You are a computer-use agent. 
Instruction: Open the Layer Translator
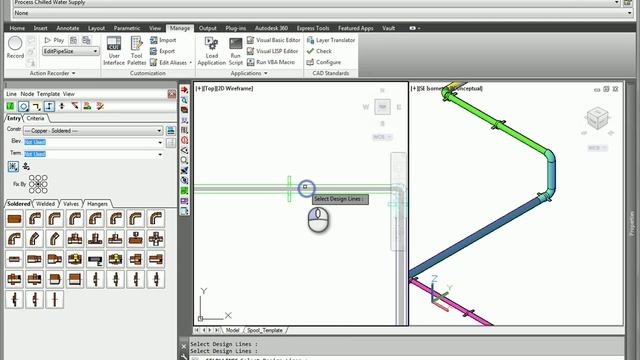(x=331, y=40)
